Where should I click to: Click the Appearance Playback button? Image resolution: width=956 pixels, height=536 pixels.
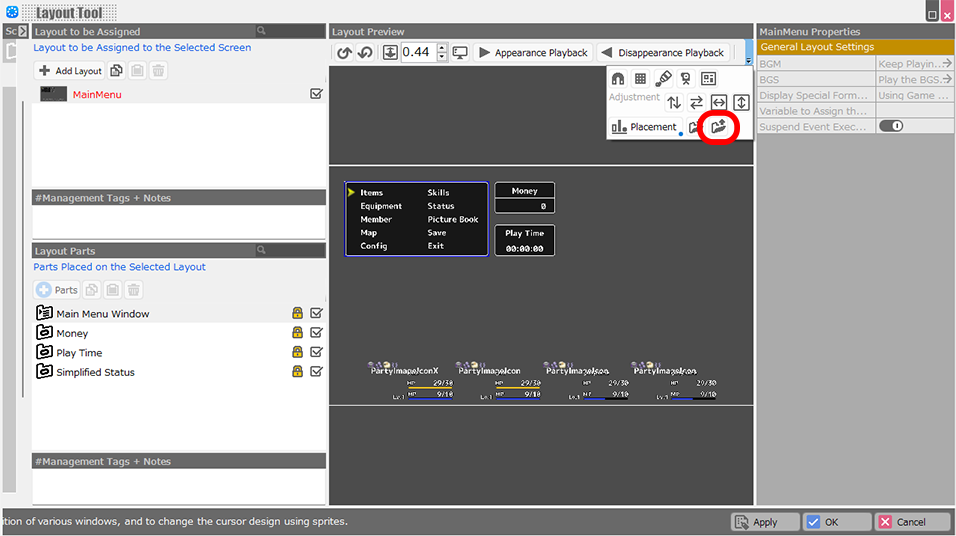532,53
